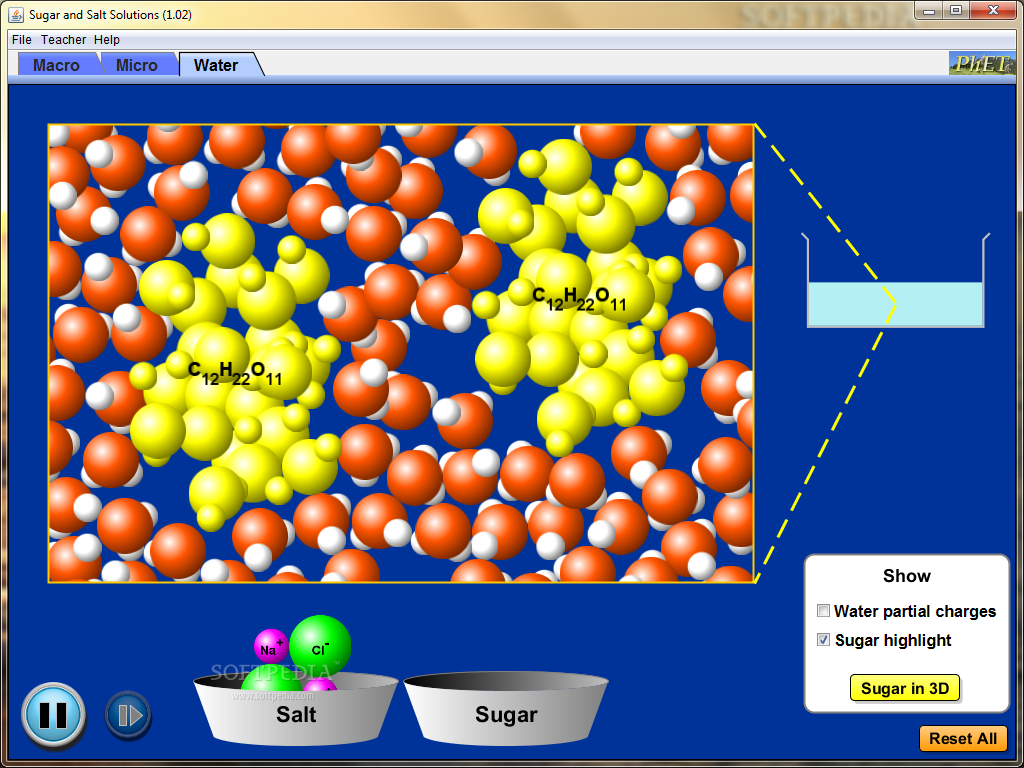Switch to the Micro tab
The width and height of the screenshot is (1024, 768).
point(136,65)
